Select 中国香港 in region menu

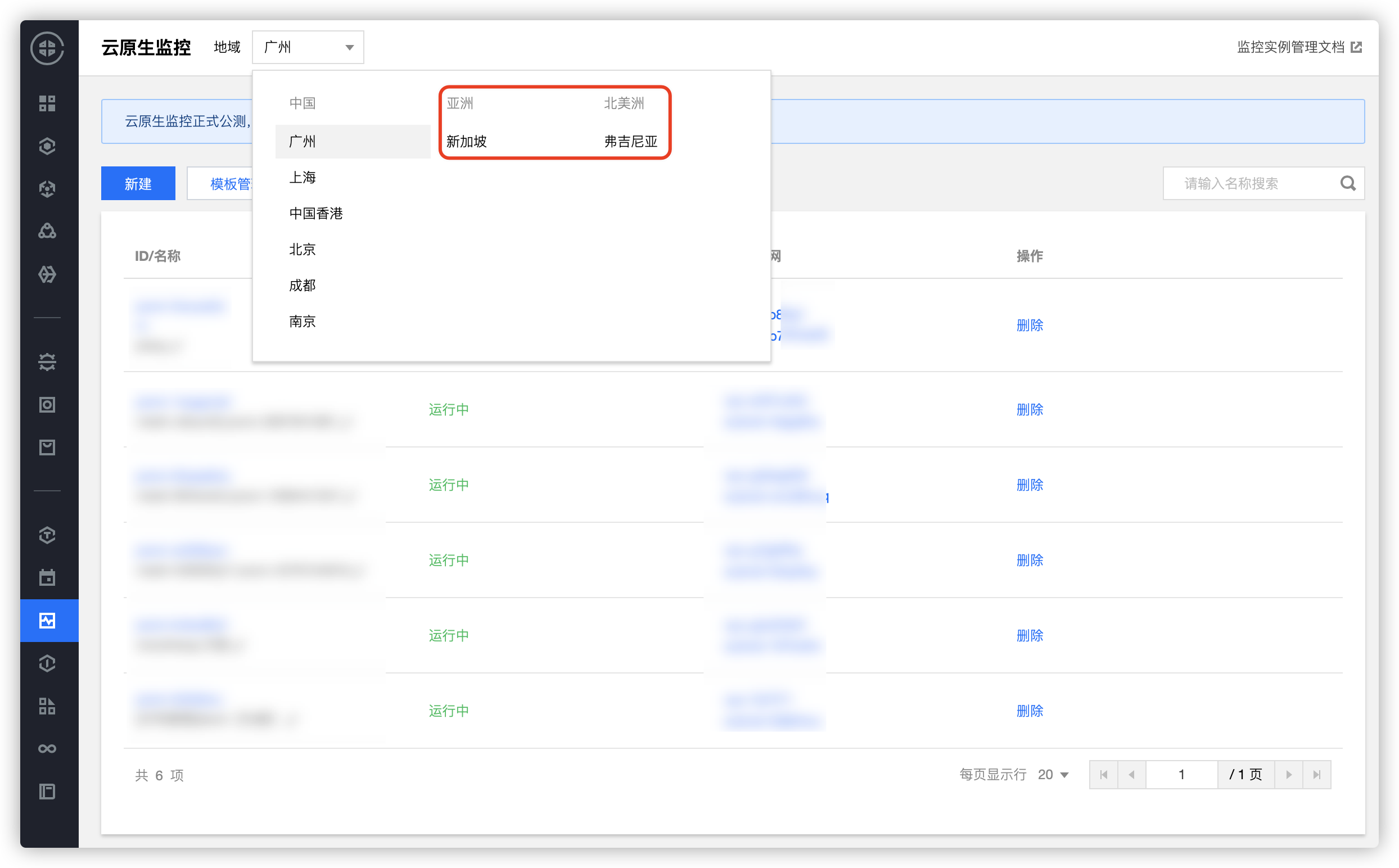(x=316, y=214)
